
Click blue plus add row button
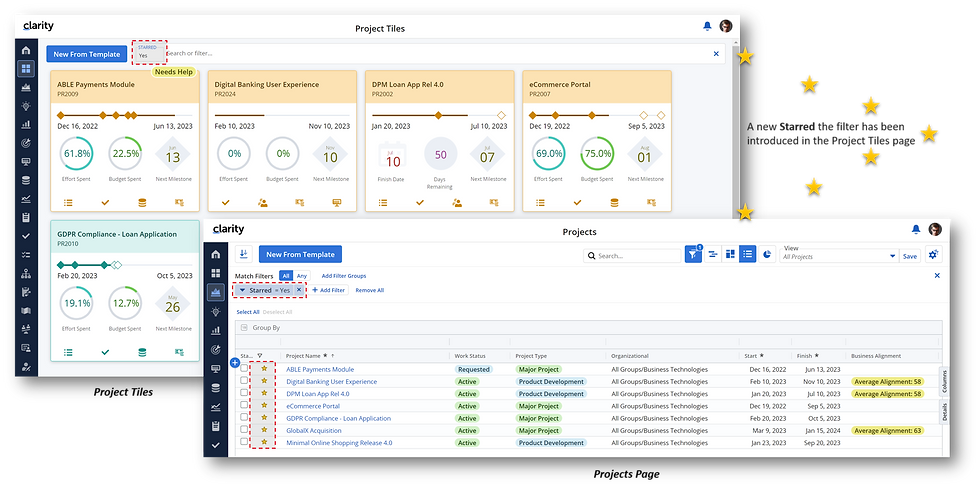pos(235,362)
